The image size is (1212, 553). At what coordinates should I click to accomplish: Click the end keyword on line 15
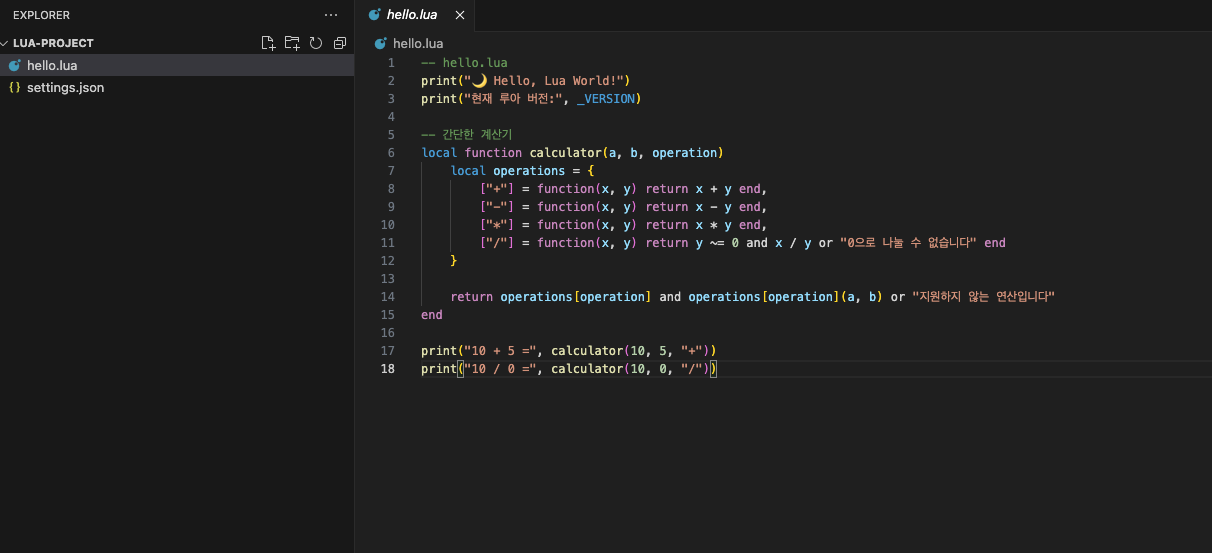pyautogui.click(x=432, y=314)
